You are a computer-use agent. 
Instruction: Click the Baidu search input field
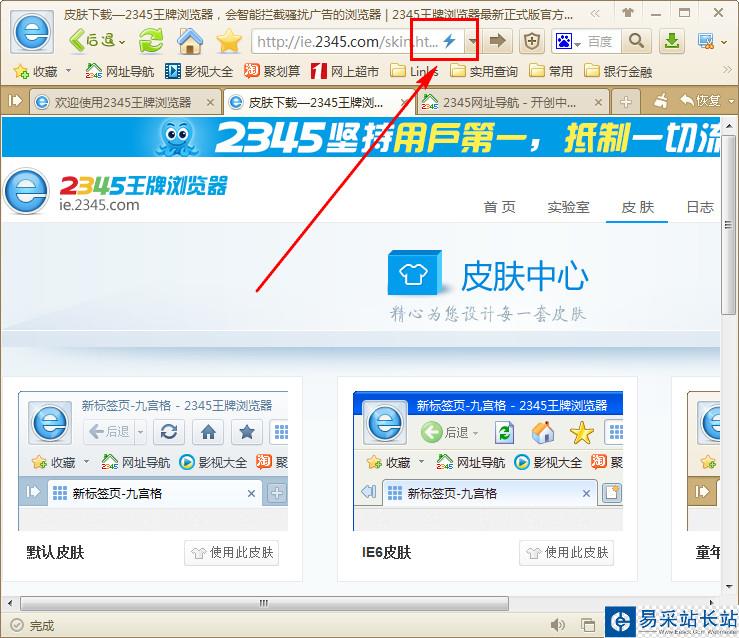(x=602, y=41)
